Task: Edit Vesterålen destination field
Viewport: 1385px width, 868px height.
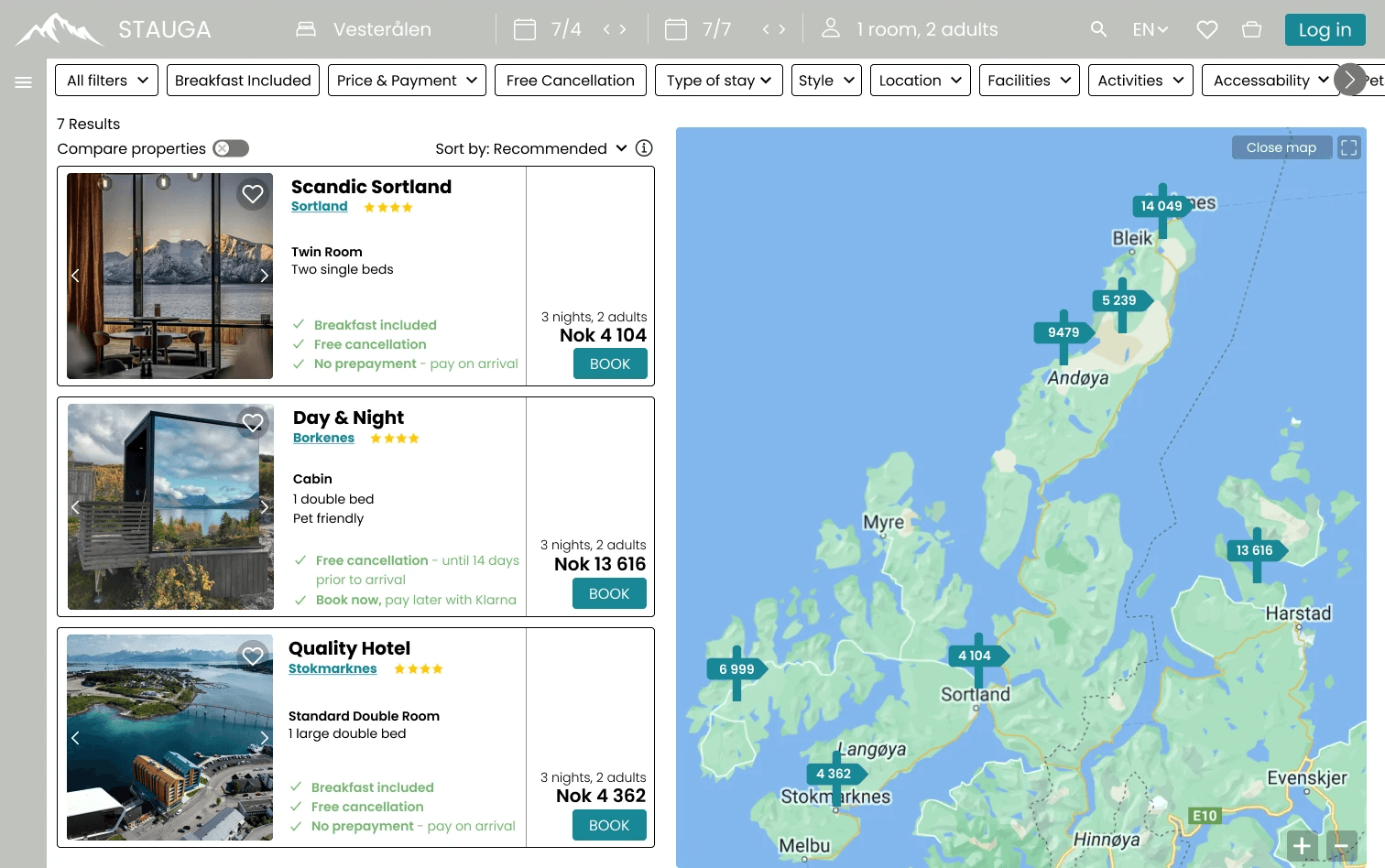Action: 382,29
